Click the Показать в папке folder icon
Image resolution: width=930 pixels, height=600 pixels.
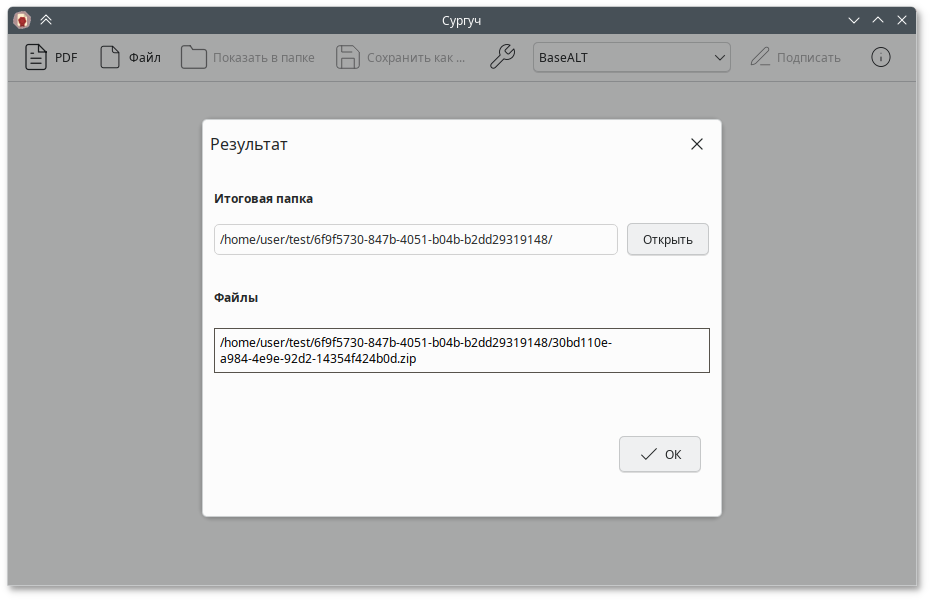(x=194, y=58)
